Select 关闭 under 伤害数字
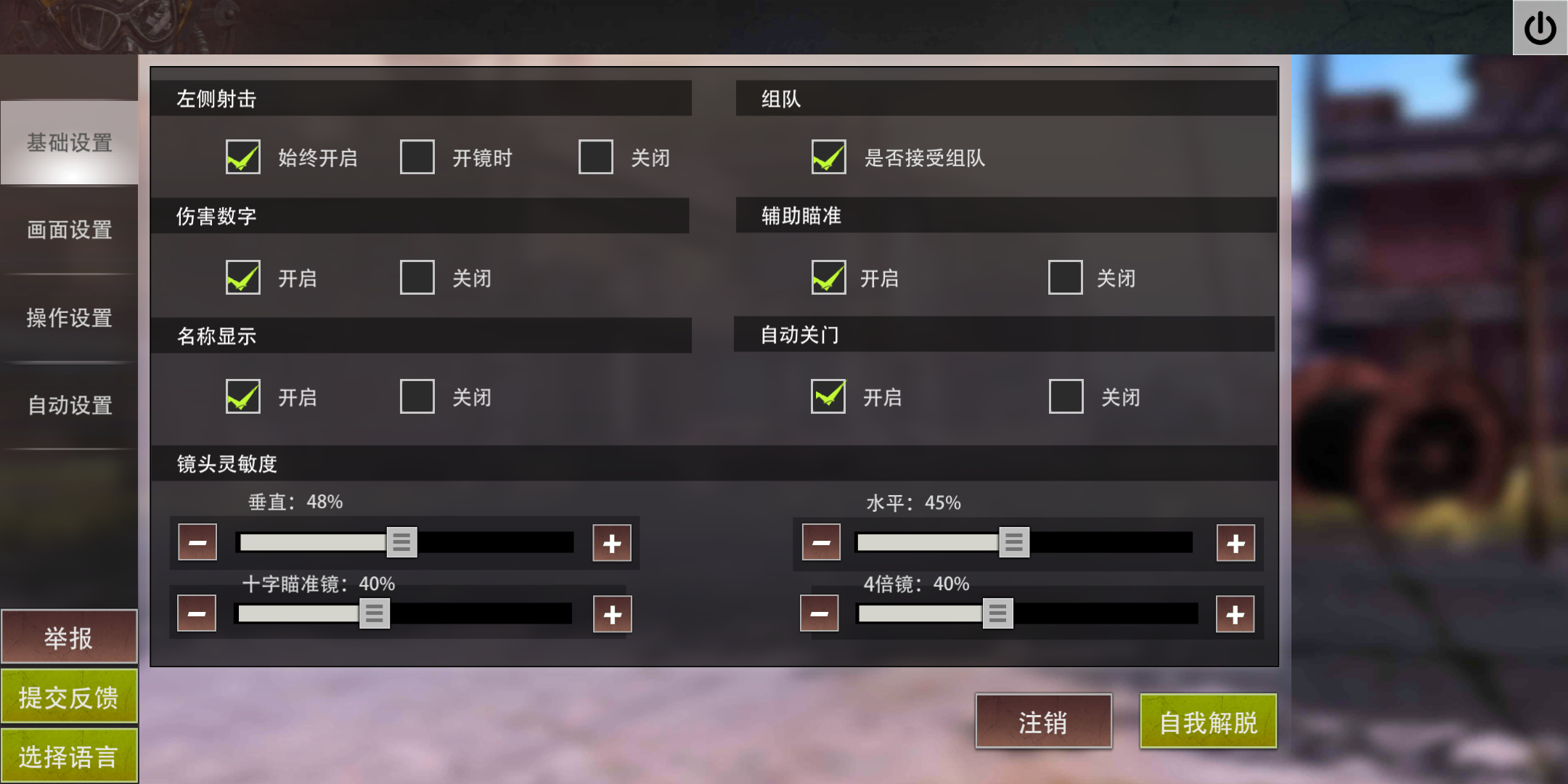The height and width of the screenshot is (784, 1568). [x=417, y=277]
